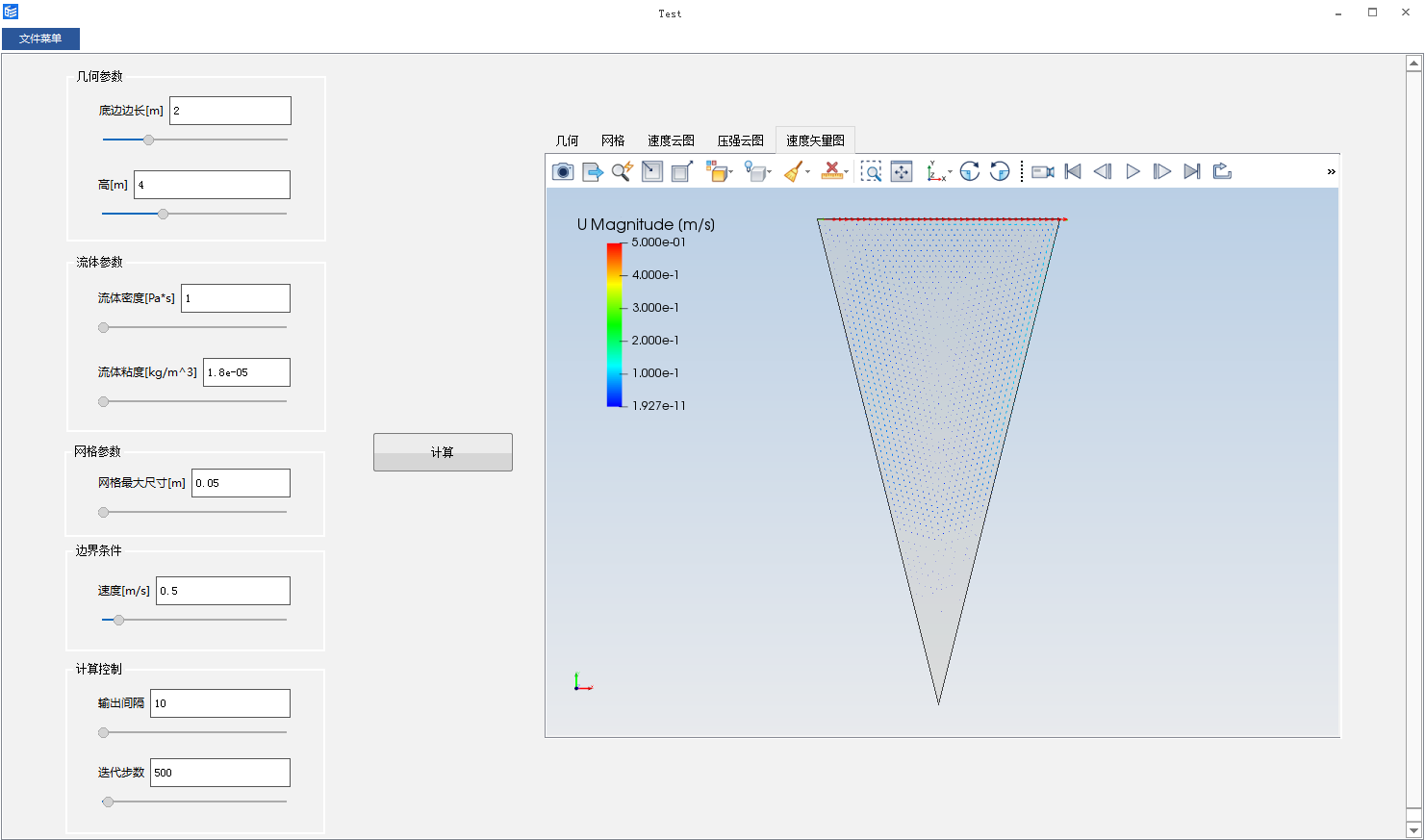Screen dimensions: 1425x840
Task: Open dropdown arrow beside lightbulb cube icon
Action: coord(770,172)
